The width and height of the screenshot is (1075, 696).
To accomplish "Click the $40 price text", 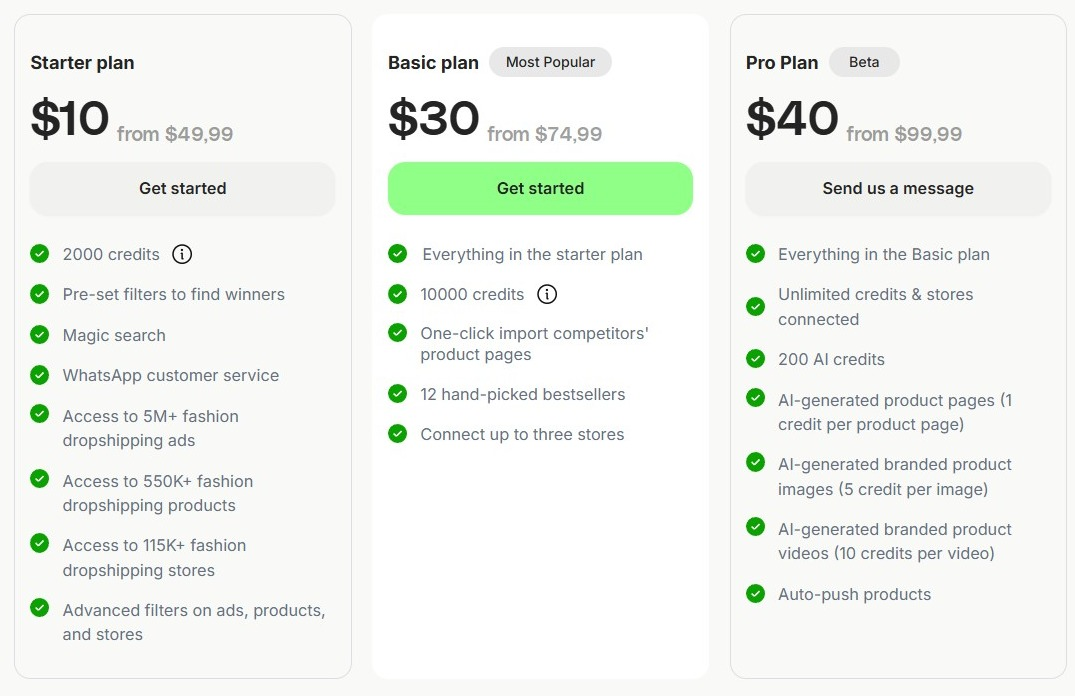I will tap(792, 118).
